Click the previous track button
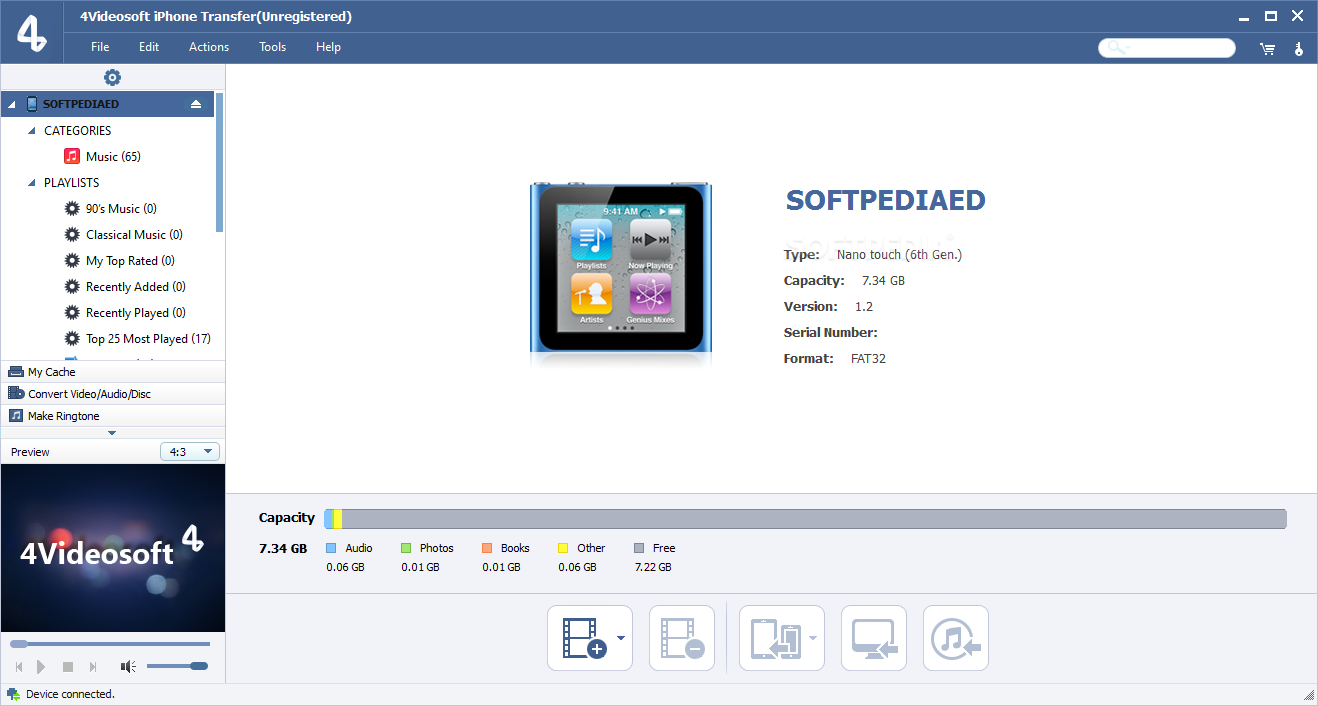 (x=19, y=667)
